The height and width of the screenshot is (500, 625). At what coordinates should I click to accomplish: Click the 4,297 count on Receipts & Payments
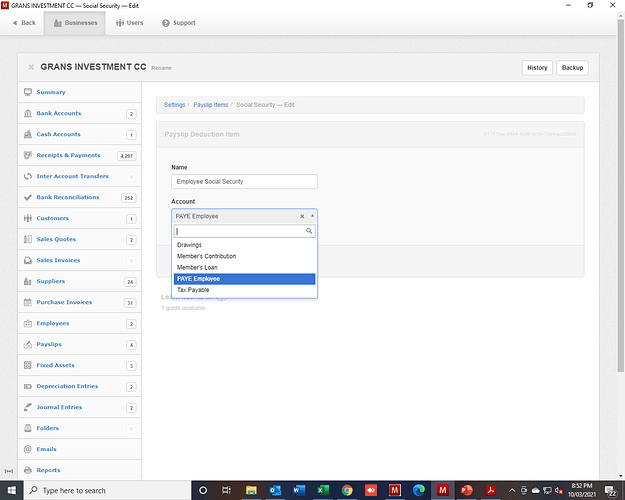pyautogui.click(x=126, y=156)
